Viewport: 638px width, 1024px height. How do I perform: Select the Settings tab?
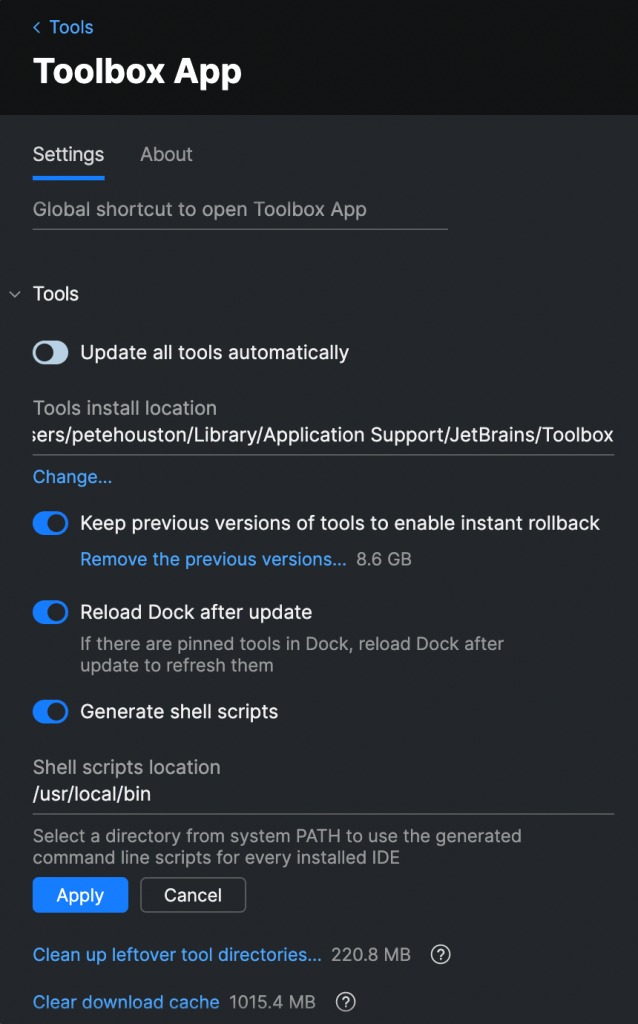pos(68,155)
